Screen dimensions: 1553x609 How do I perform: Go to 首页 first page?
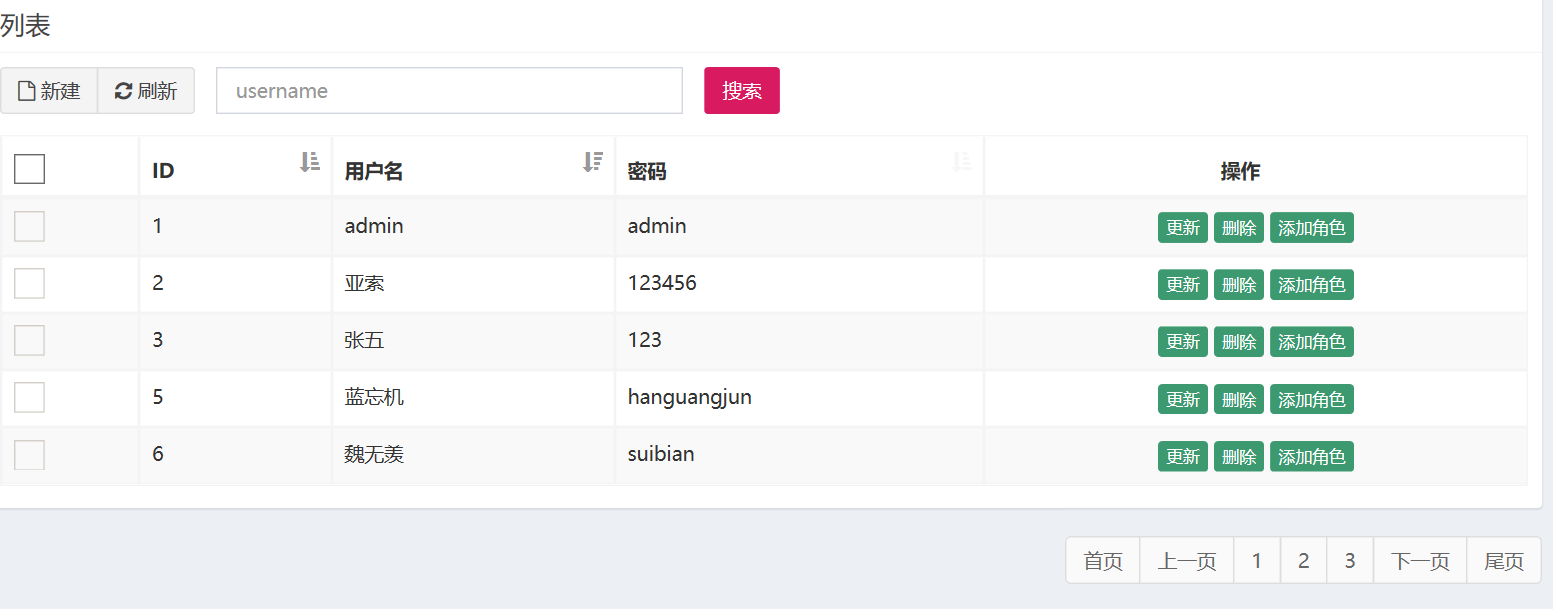click(x=1103, y=561)
